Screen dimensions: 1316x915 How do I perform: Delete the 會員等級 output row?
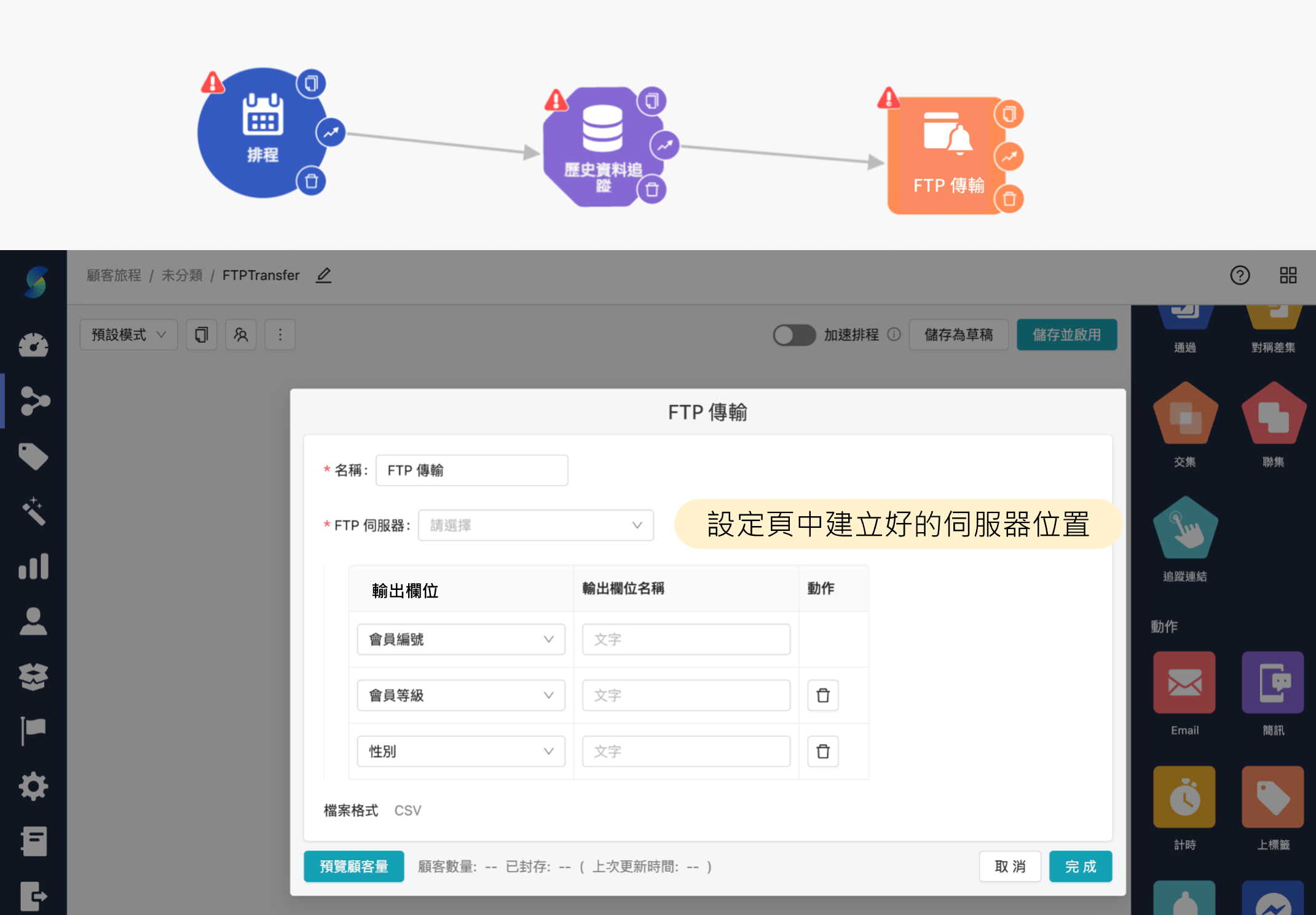tap(822, 695)
